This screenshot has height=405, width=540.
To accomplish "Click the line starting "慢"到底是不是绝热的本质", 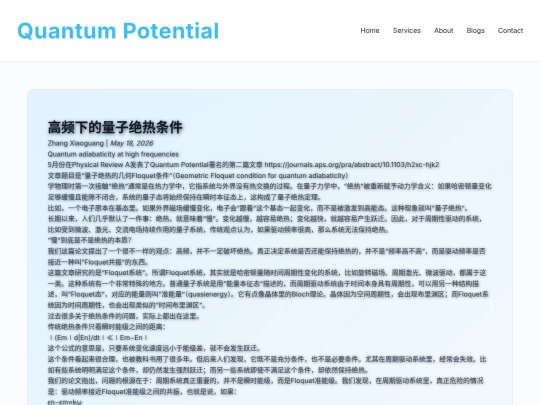I will click(x=90, y=240).
